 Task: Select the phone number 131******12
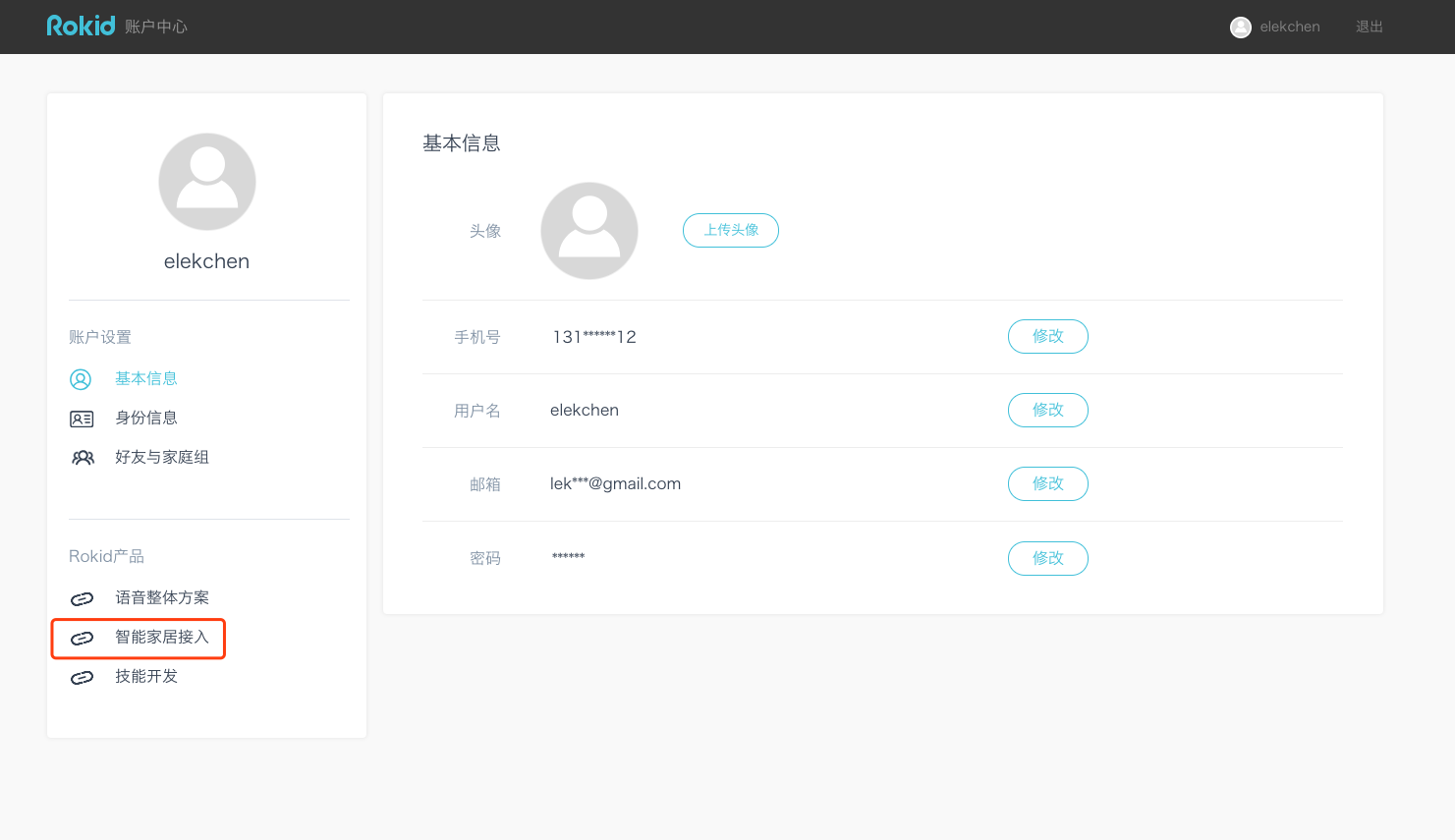click(x=594, y=337)
